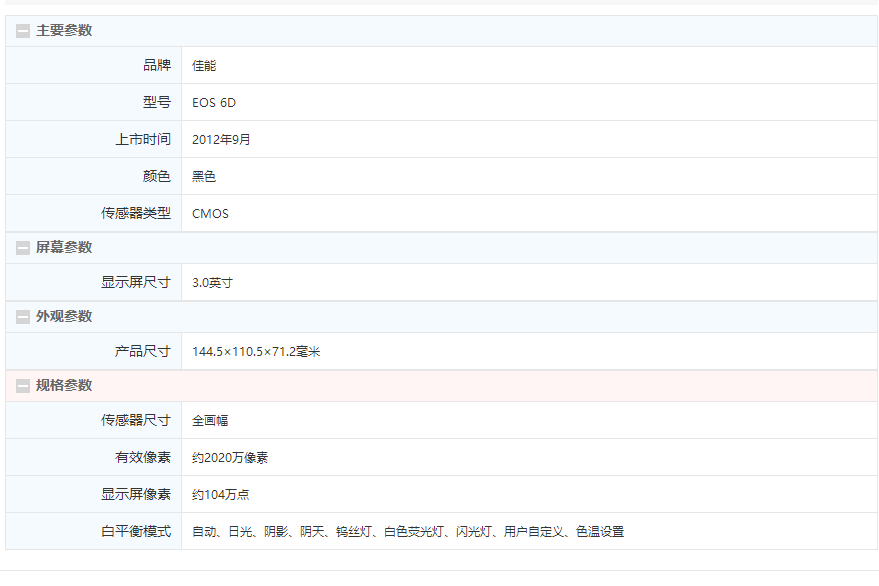Screen dimensions: 879x586
Task: Select the sensor type value CMOS
Action: [210, 214]
